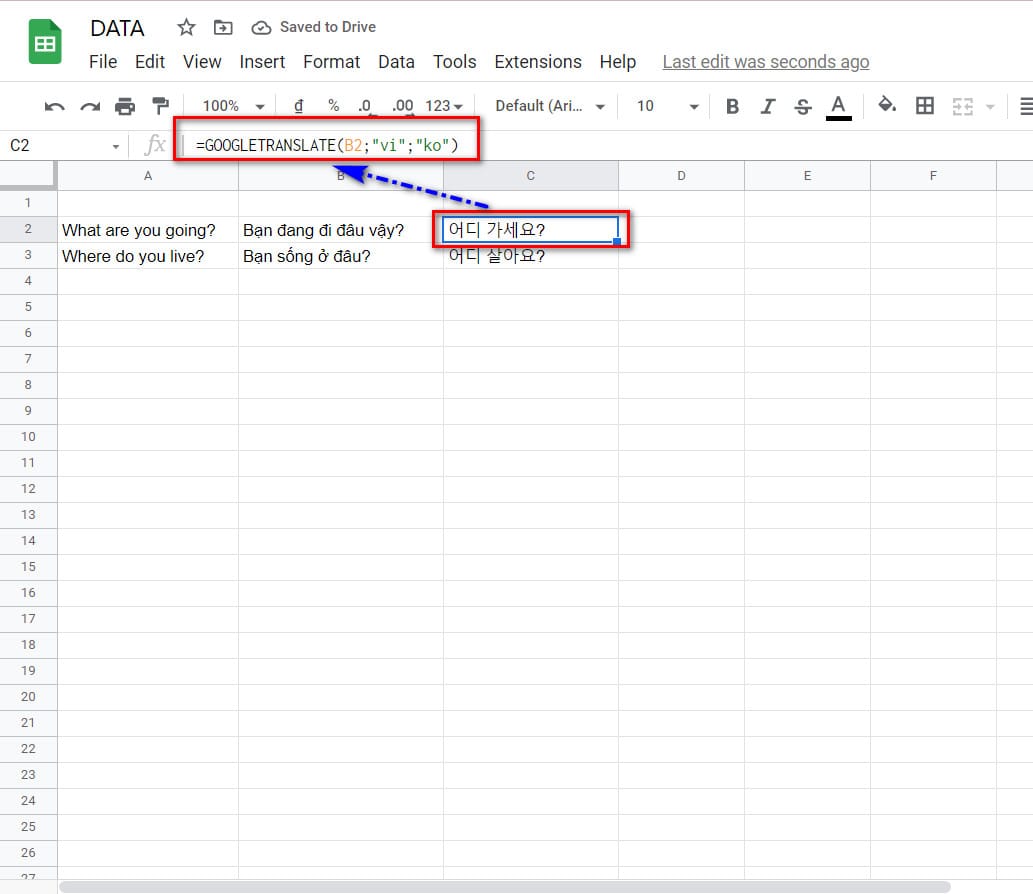Expand the Default (Arial) font dropdown
The width and height of the screenshot is (1033, 894).
click(x=551, y=106)
